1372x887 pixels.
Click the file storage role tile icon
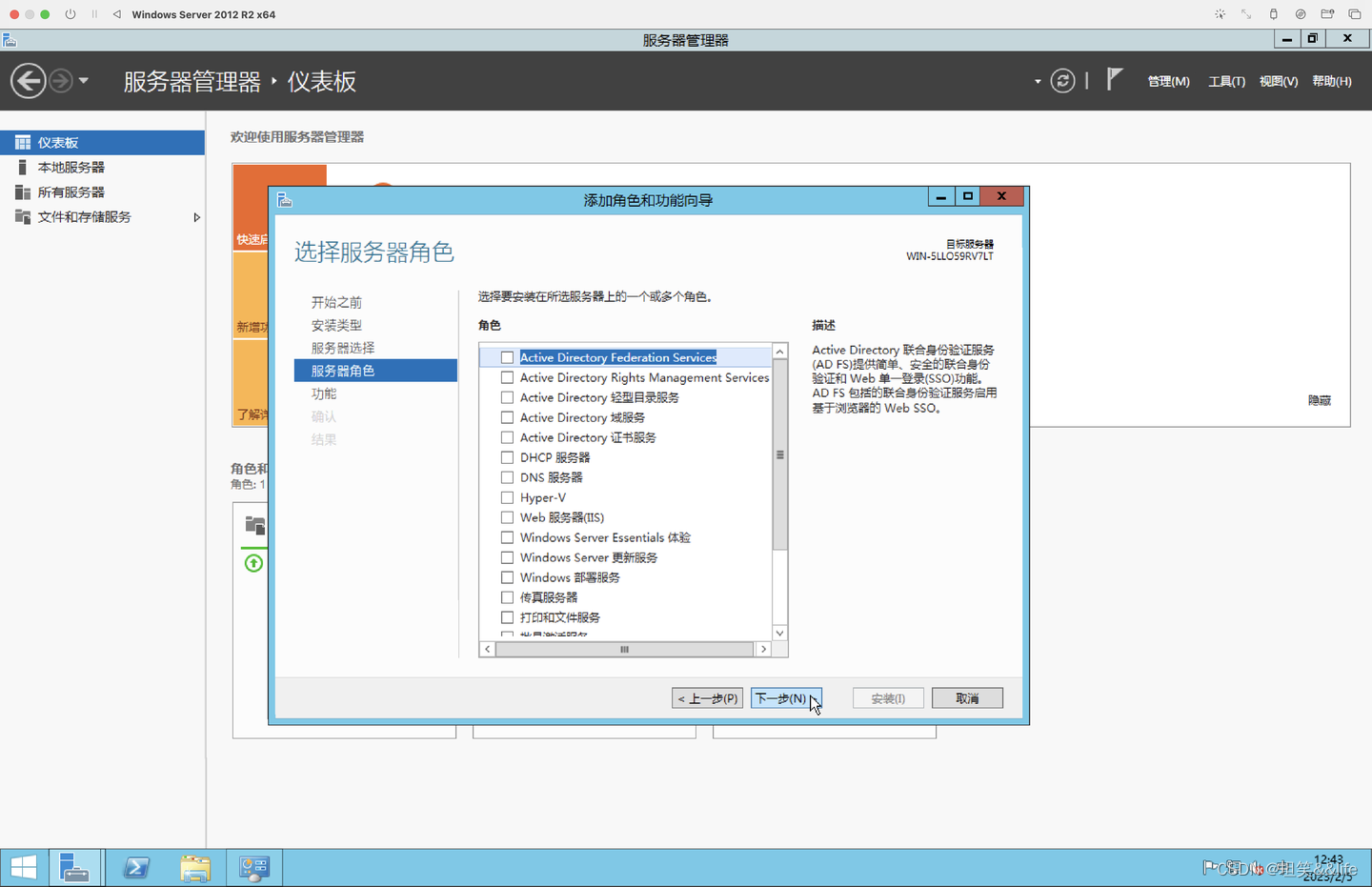point(254,525)
